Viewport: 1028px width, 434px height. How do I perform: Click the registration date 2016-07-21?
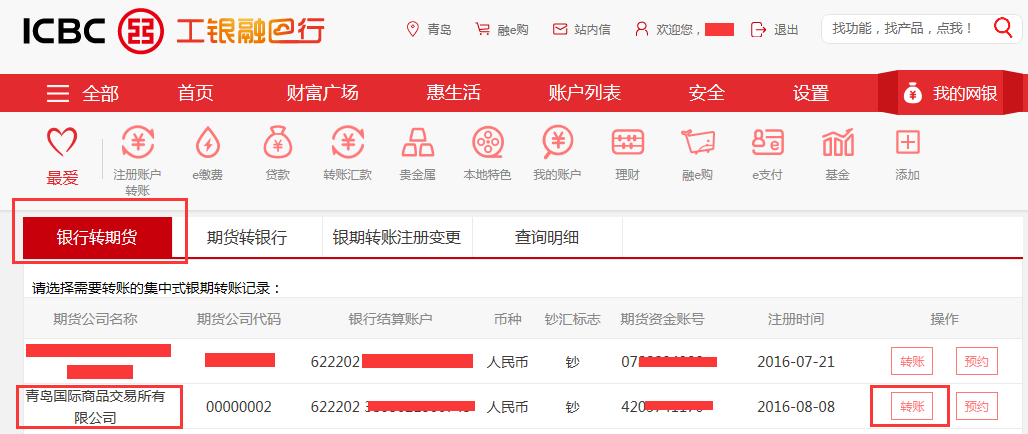tap(796, 361)
